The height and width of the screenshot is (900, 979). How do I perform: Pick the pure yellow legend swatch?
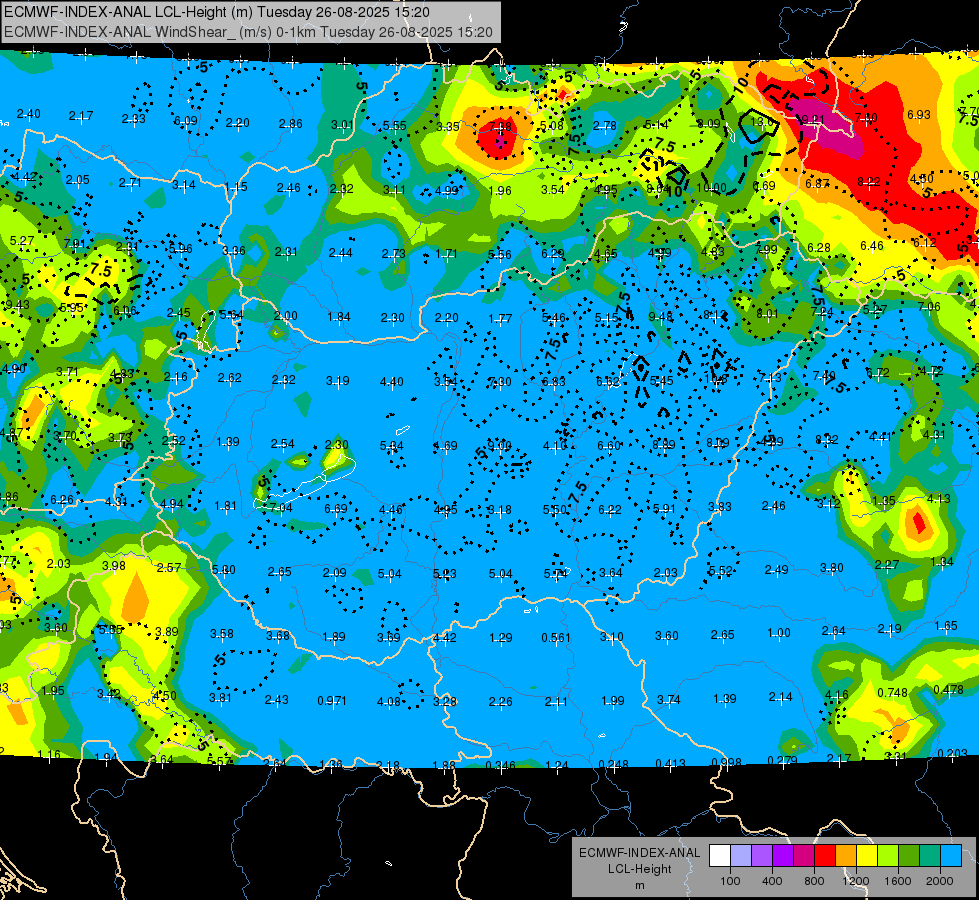pos(867,856)
